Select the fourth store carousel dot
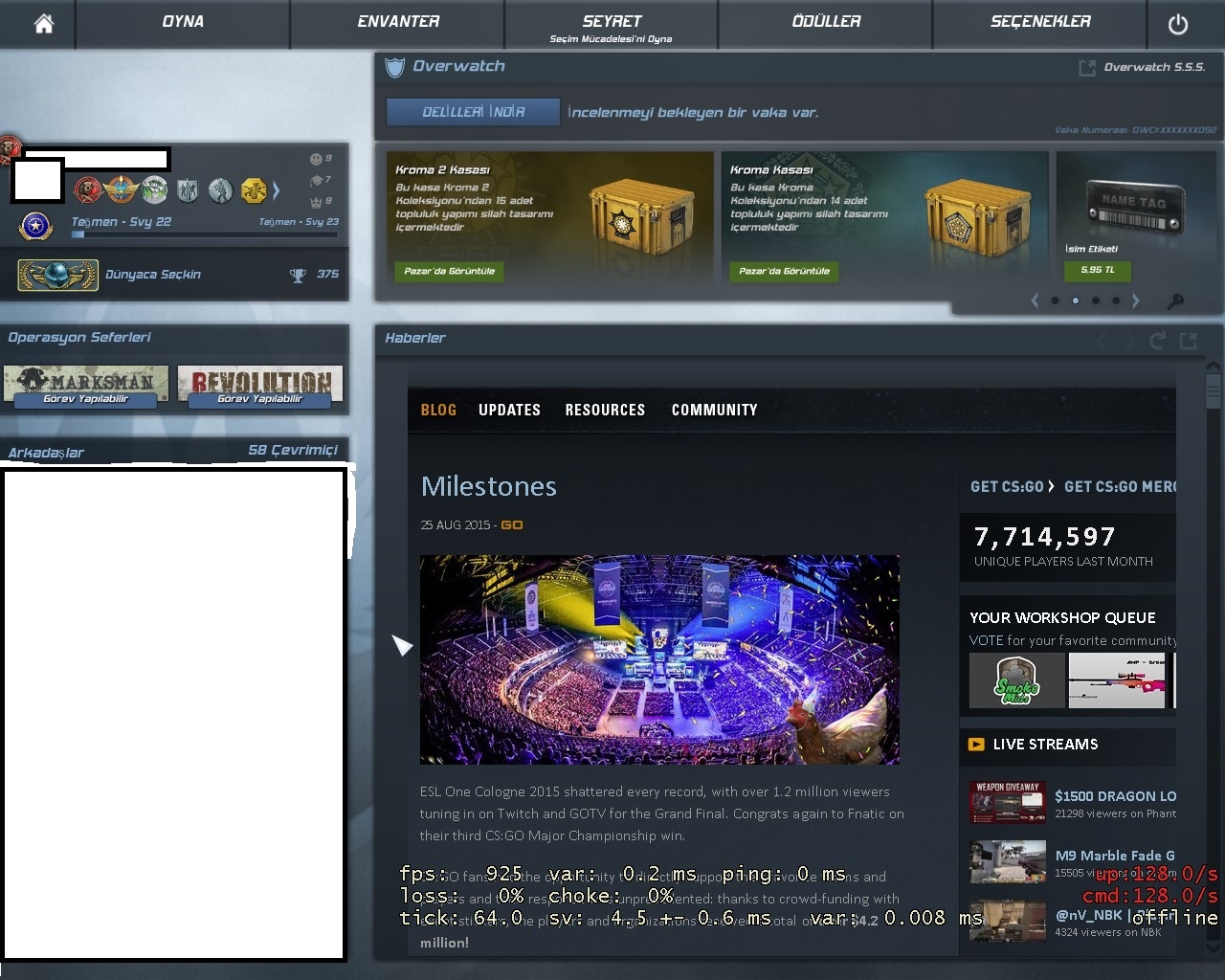1225x980 pixels. [1116, 301]
